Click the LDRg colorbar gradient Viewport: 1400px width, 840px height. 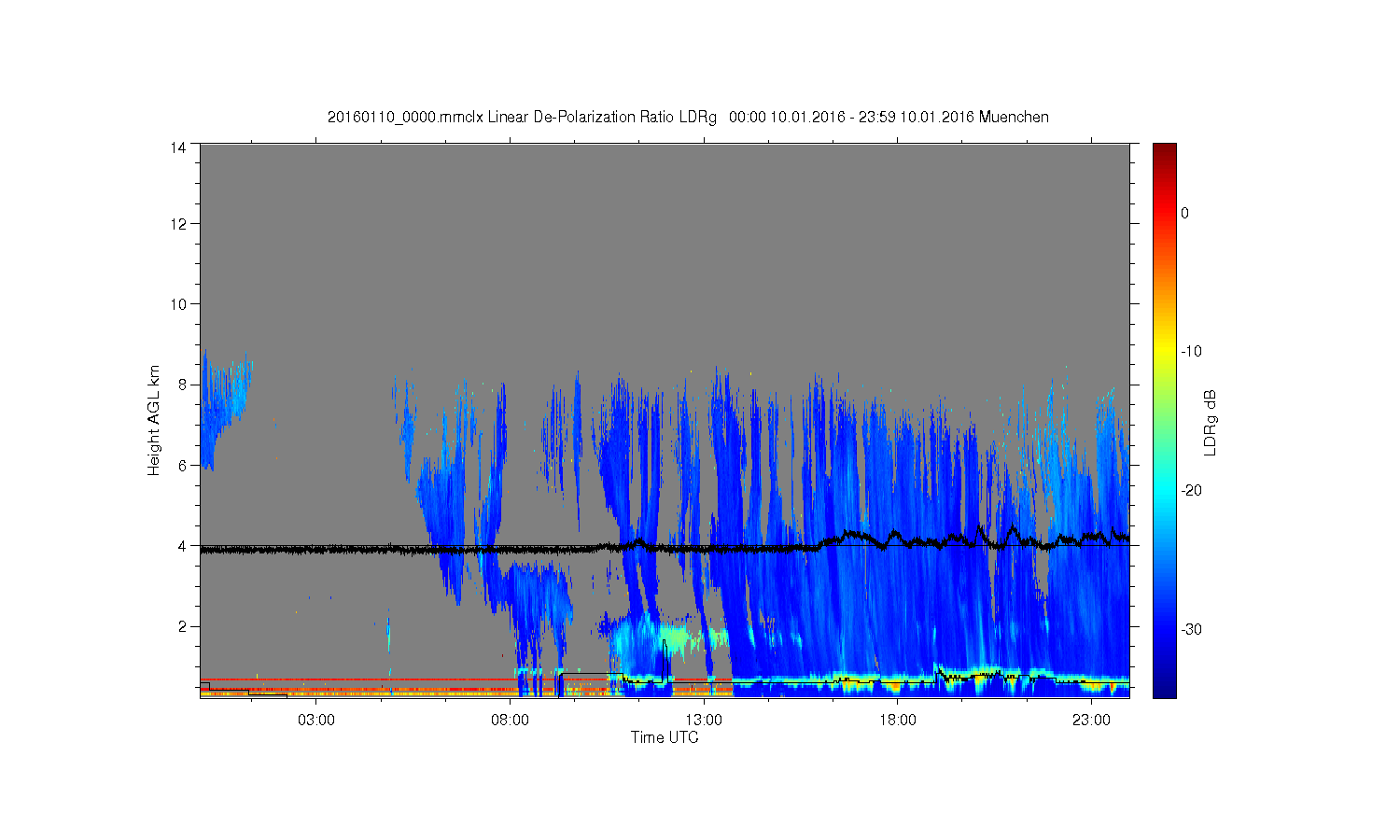click(x=1164, y=420)
